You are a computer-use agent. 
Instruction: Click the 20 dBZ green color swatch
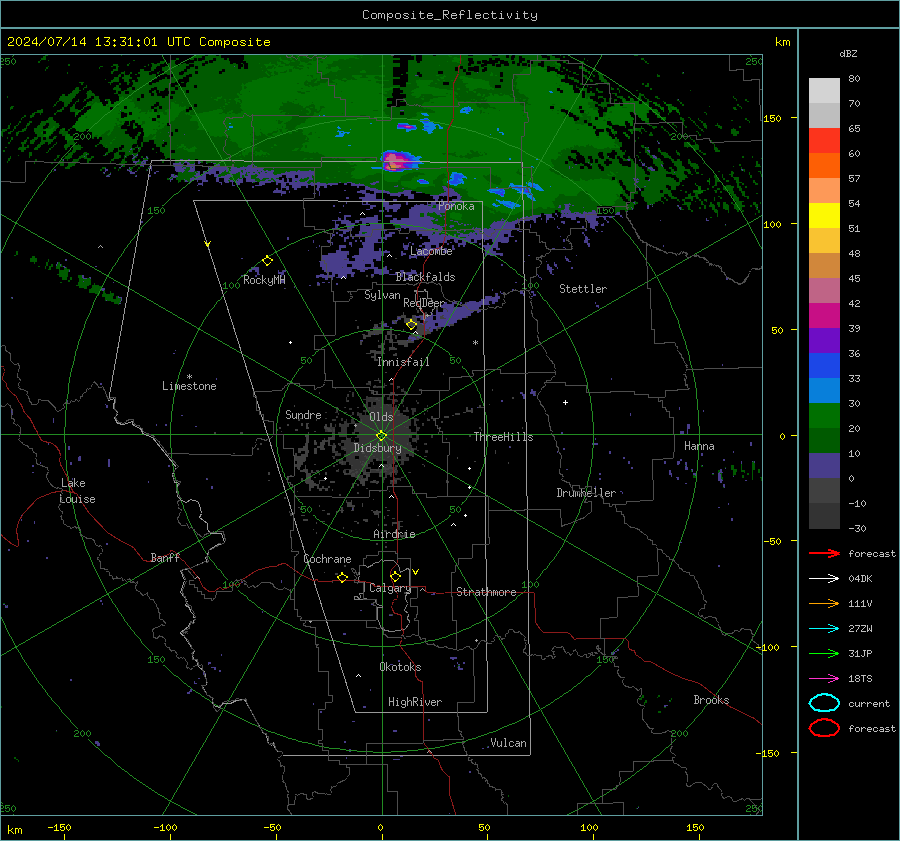pos(824,415)
